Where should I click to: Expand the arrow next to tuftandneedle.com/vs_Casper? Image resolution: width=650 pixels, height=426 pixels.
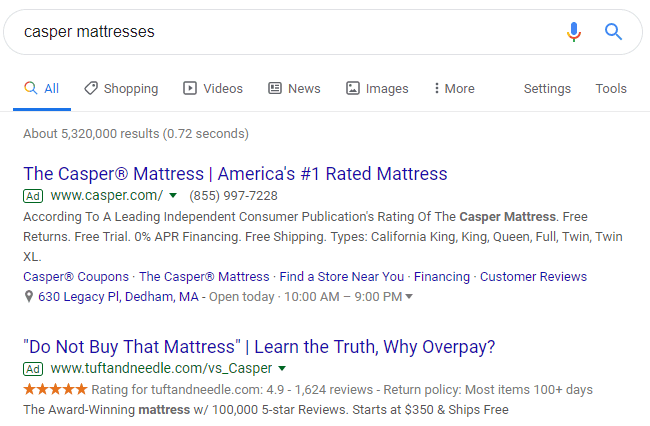[x=282, y=368]
